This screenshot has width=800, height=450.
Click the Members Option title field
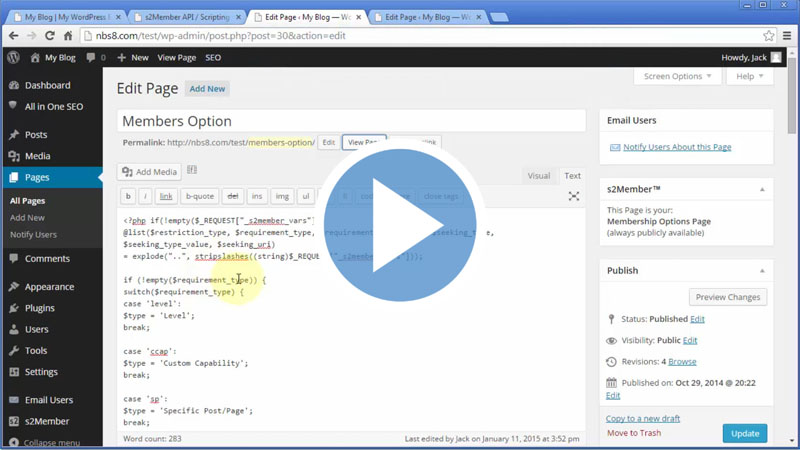click(350, 121)
